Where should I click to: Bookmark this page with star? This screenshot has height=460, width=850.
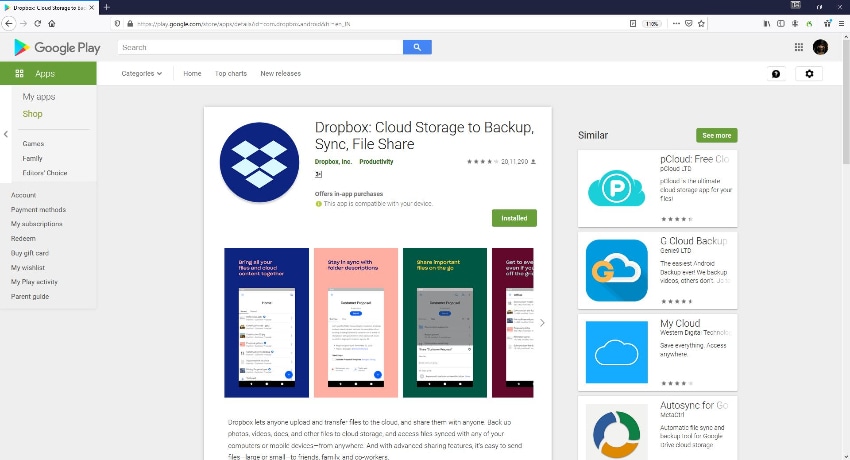(x=701, y=24)
